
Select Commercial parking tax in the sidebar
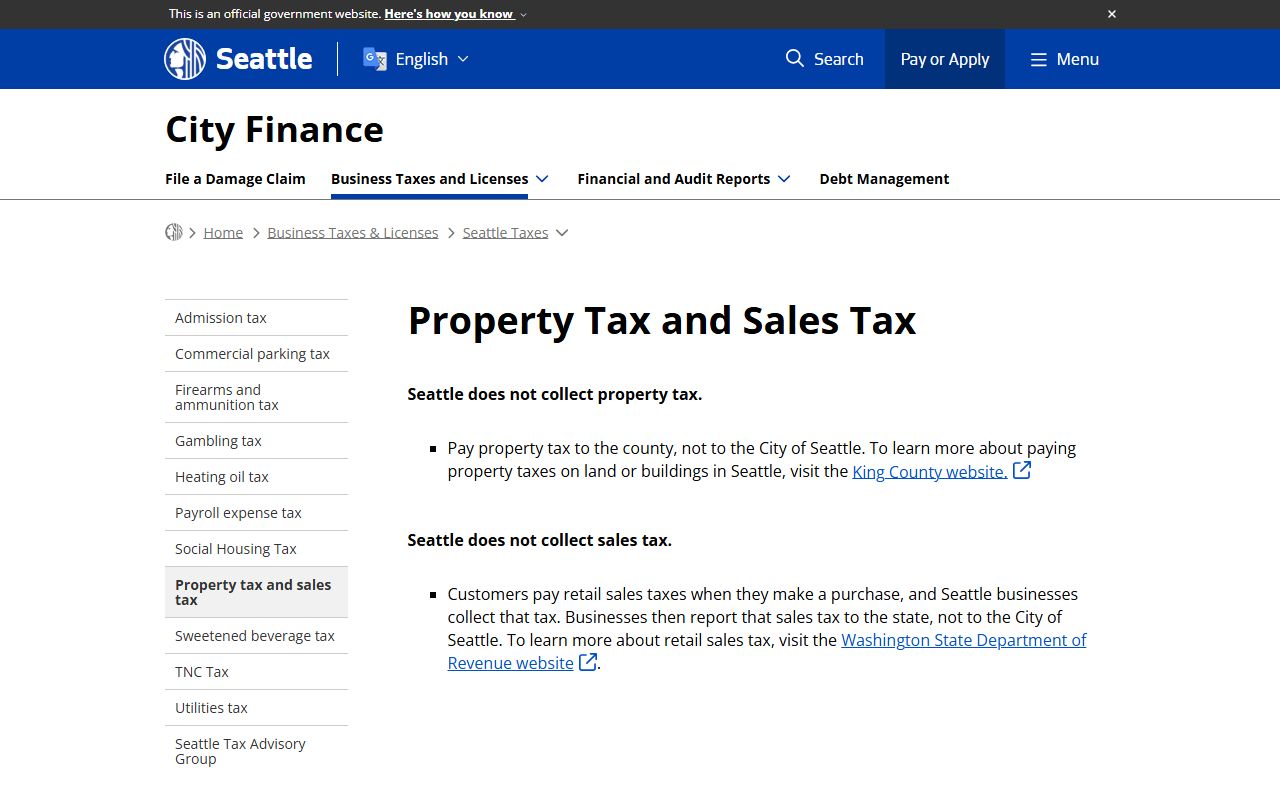tap(256, 354)
